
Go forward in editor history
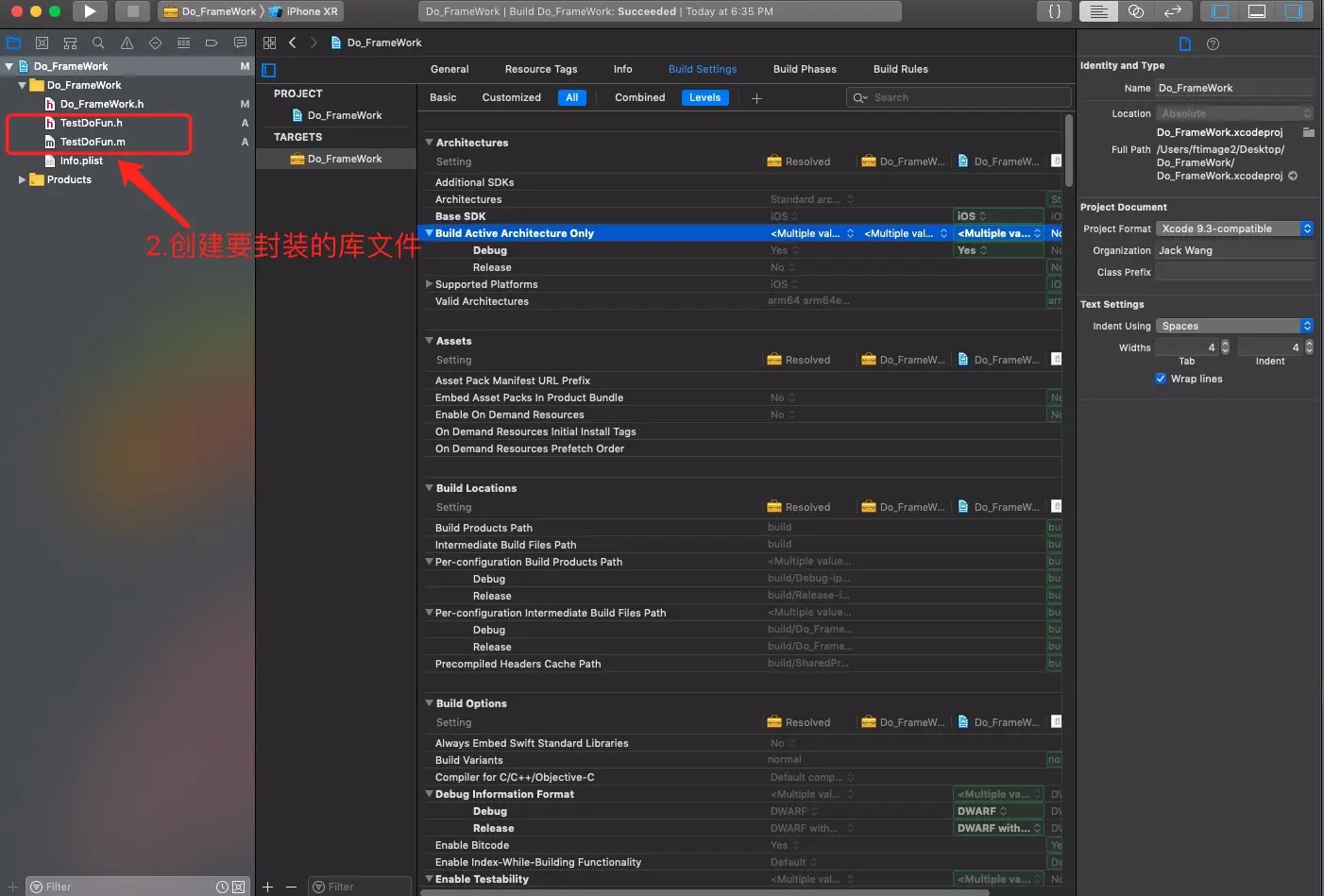(x=314, y=42)
